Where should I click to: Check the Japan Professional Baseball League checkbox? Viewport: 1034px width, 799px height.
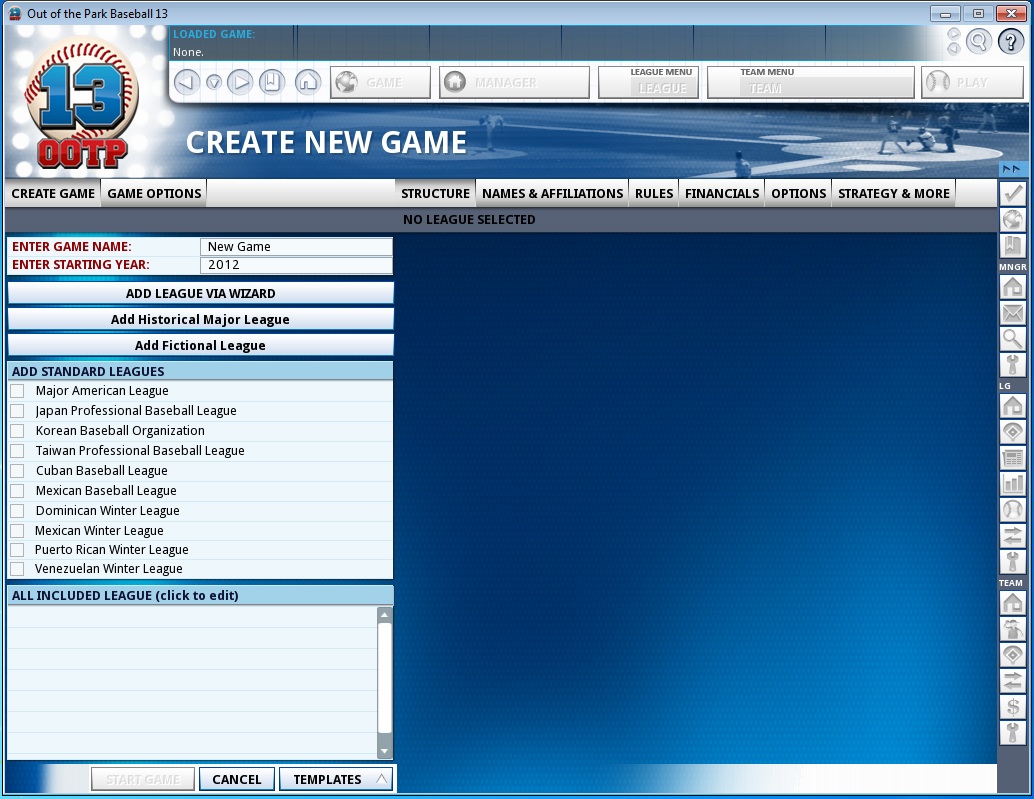(18, 411)
